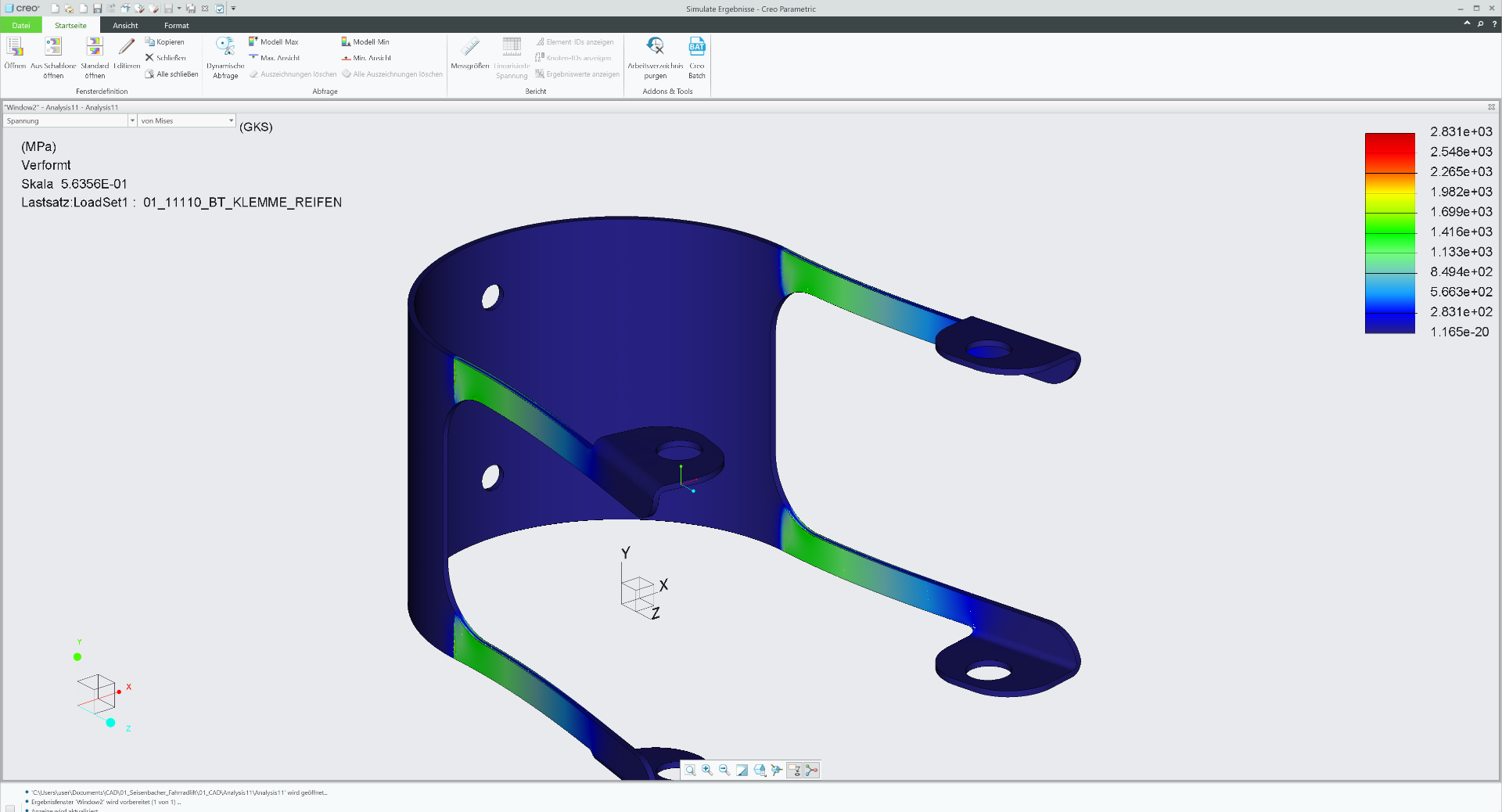The image size is (1502, 812).
Task: Click the legend minimum value 1.165e-20
Action: [x=1460, y=332]
